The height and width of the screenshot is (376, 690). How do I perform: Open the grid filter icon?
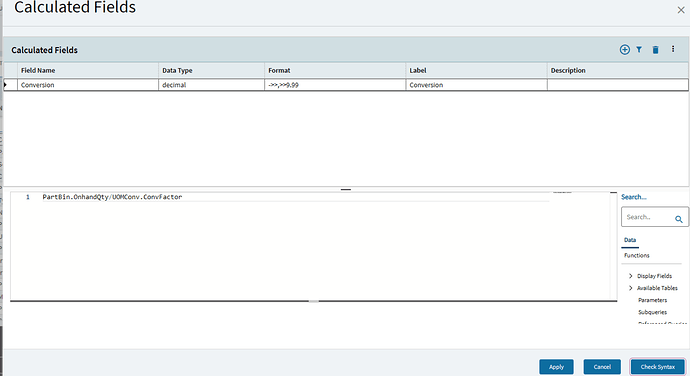tap(639, 50)
